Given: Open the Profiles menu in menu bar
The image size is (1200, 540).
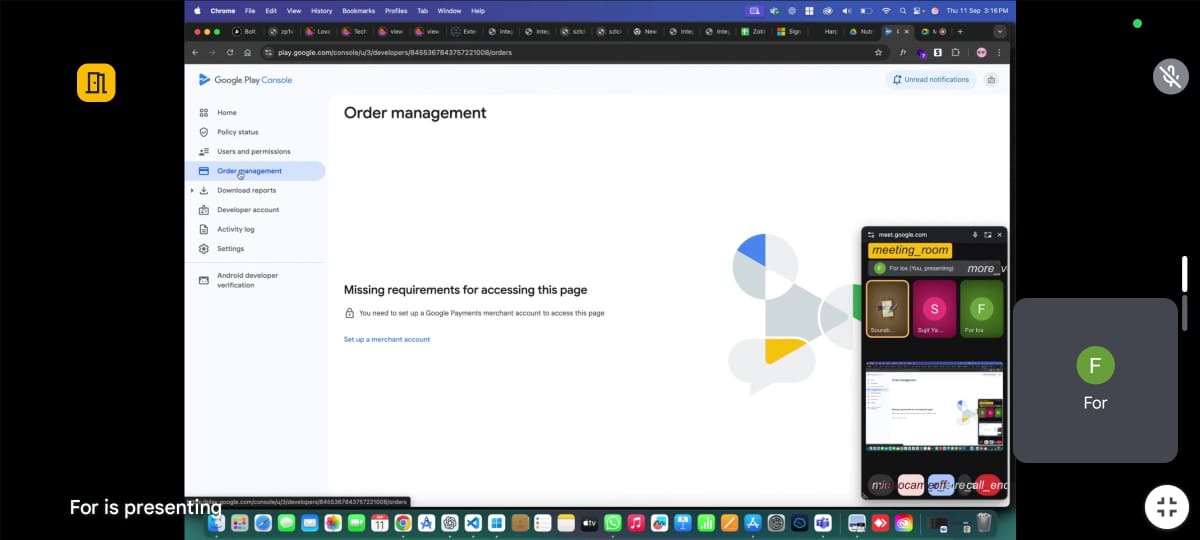Looking at the screenshot, I should [396, 11].
